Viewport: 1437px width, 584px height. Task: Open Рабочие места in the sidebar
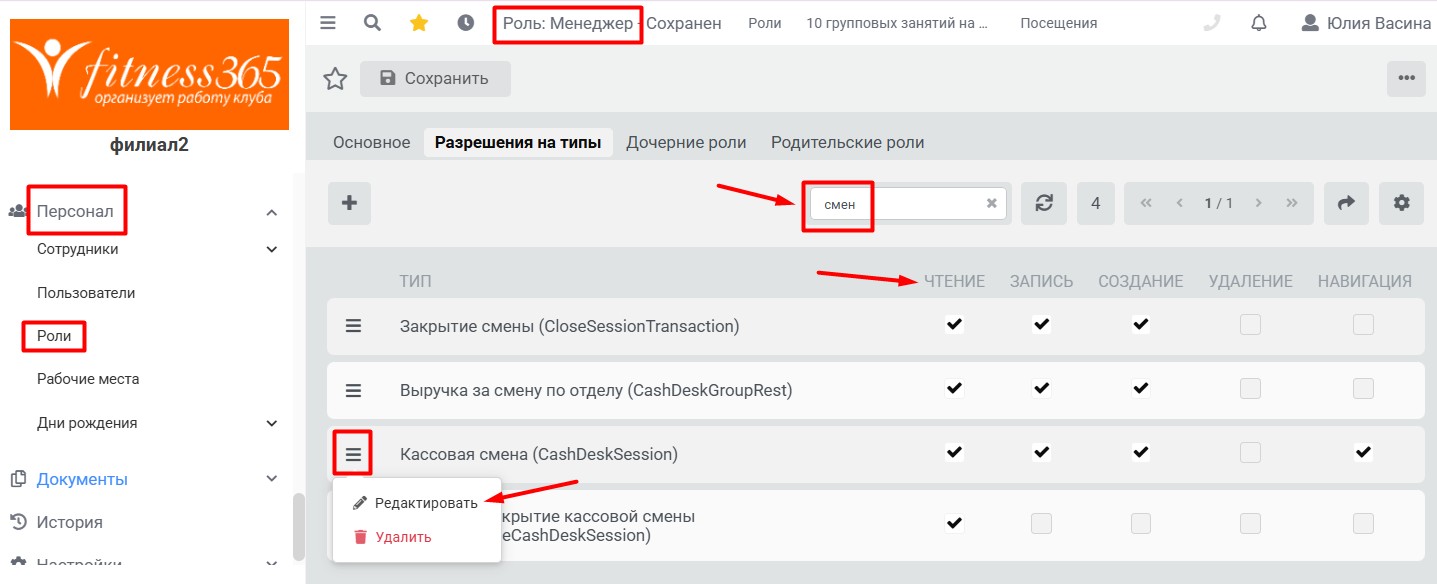point(88,379)
